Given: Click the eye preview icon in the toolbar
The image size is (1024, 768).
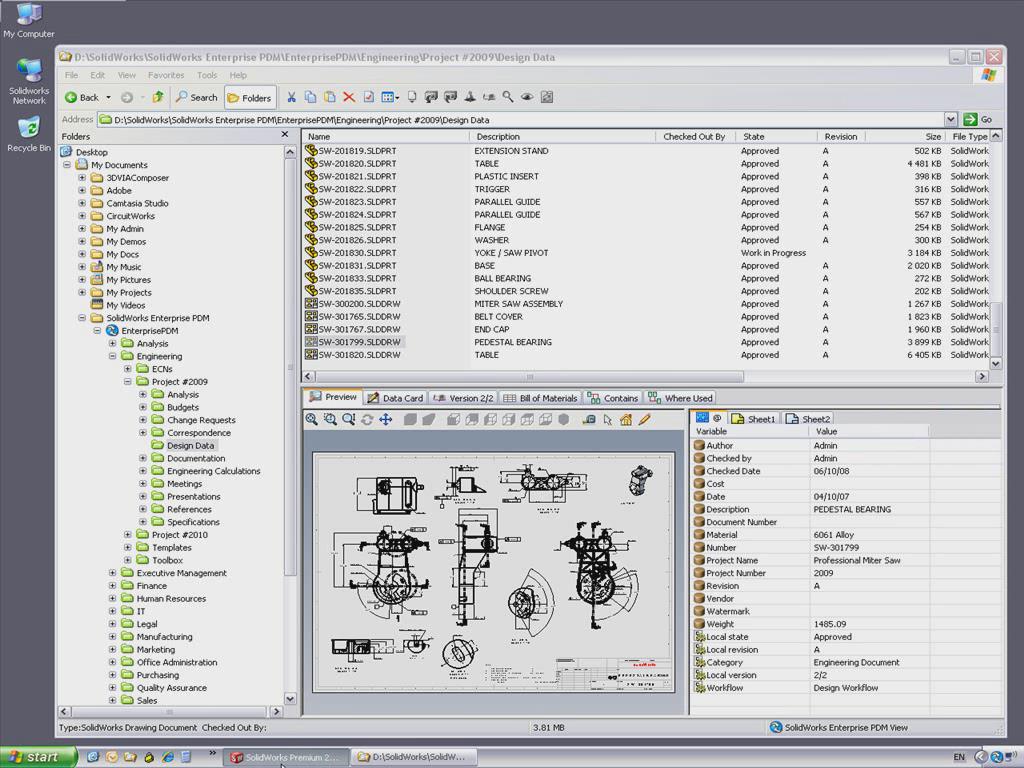Looking at the screenshot, I should pyautogui.click(x=527, y=97).
